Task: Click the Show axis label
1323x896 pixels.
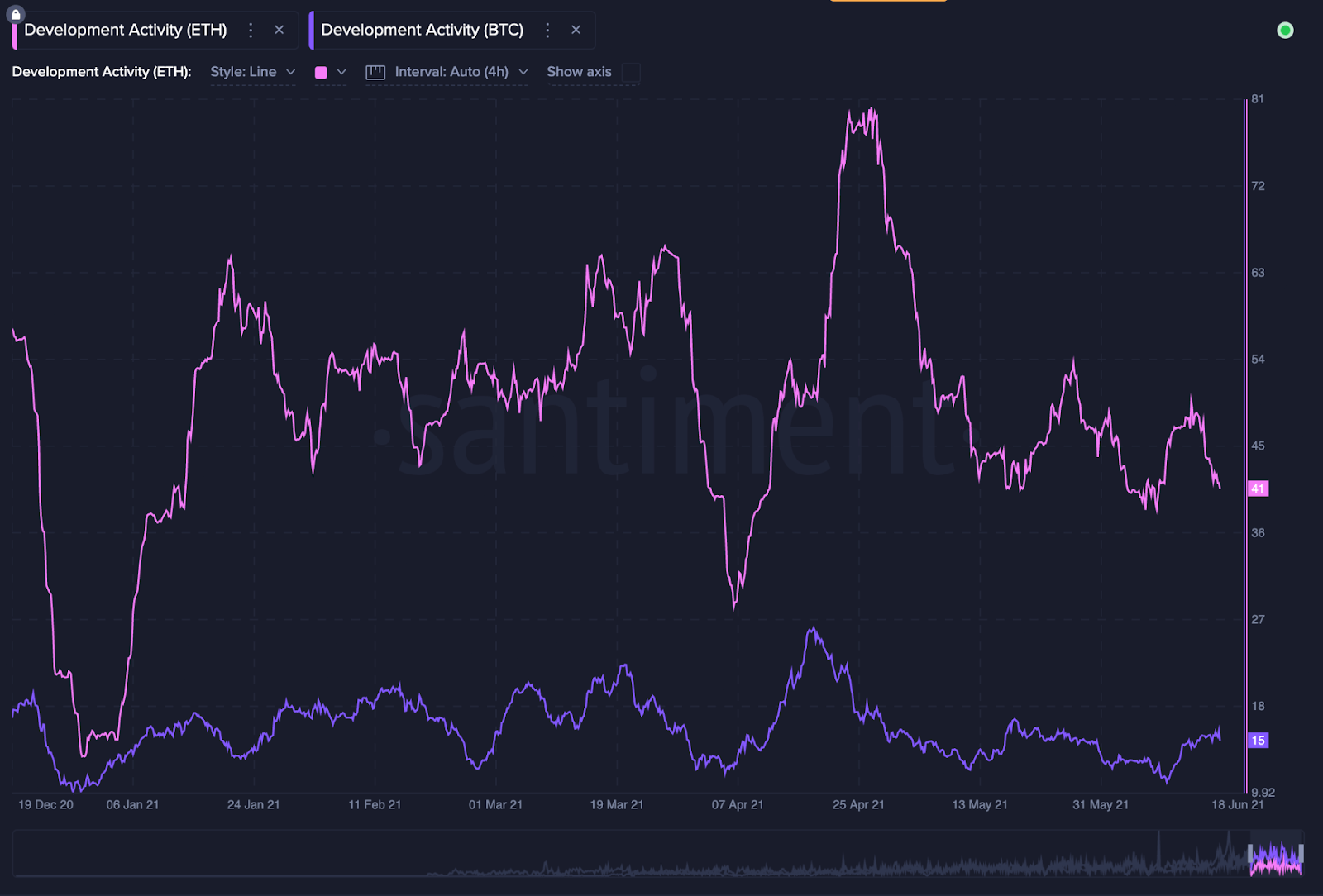Action: tap(579, 72)
